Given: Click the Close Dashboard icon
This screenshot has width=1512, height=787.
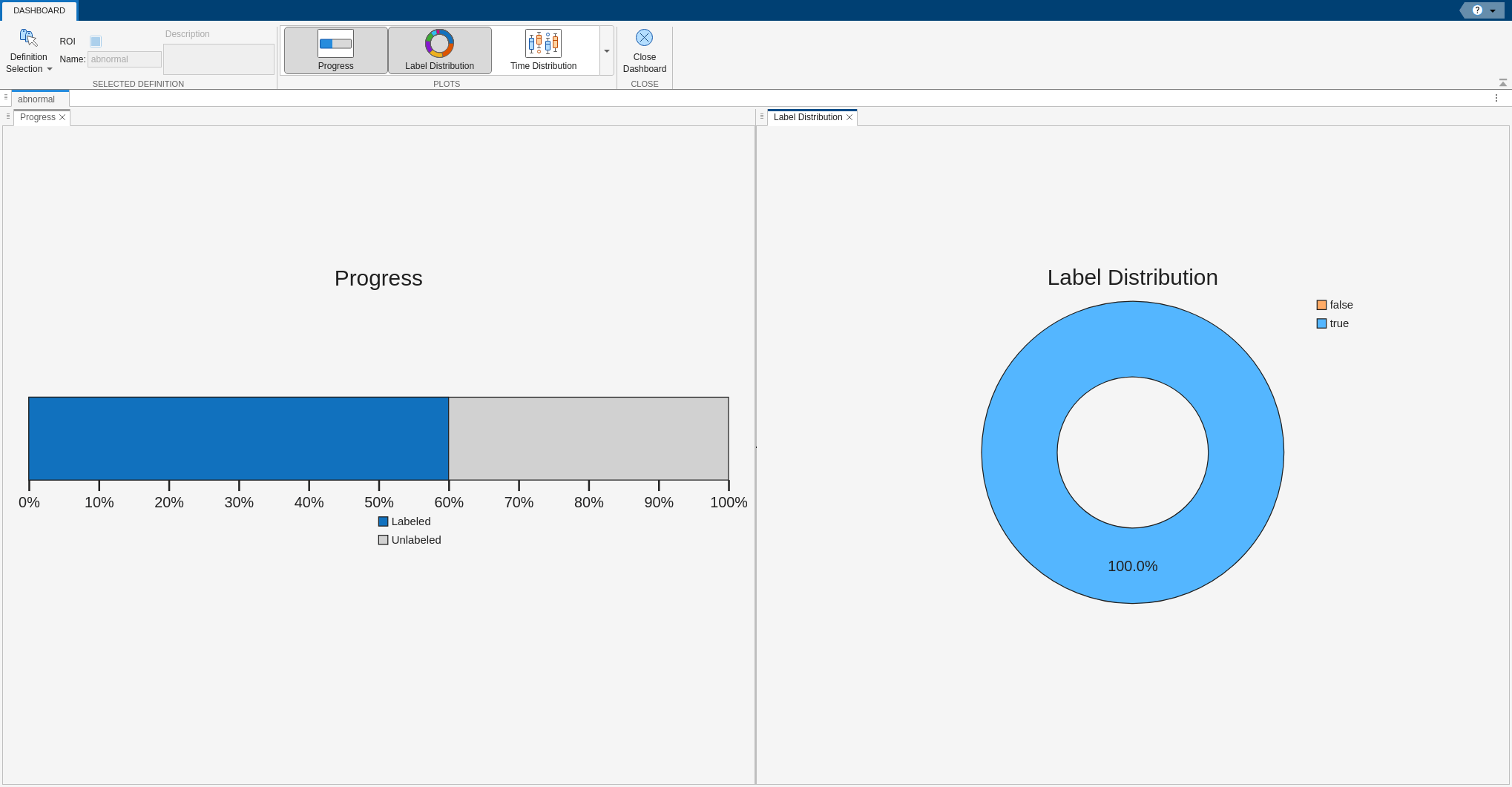Looking at the screenshot, I should 644,38.
